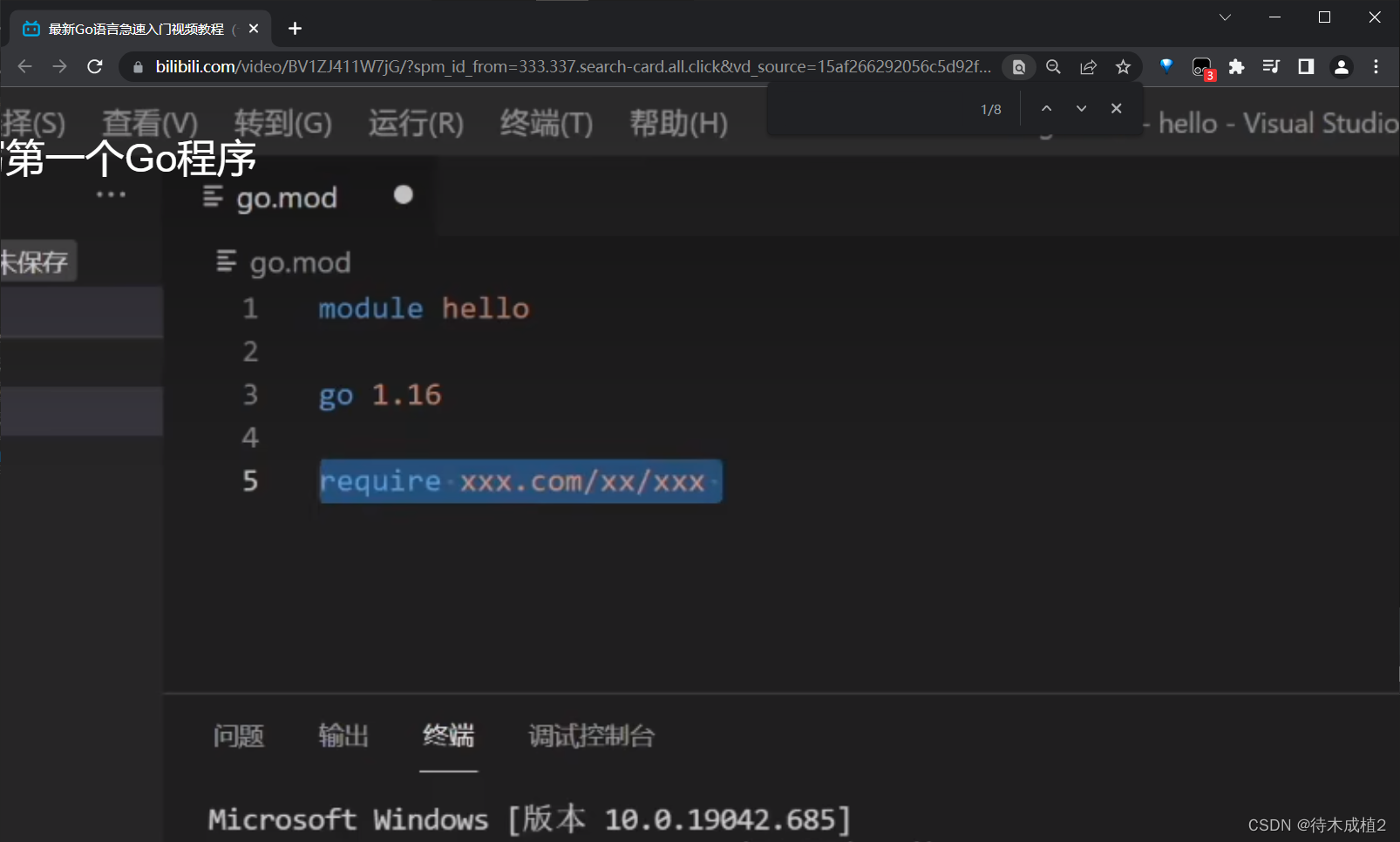Click the site lock icon in address bar

[138, 67]
